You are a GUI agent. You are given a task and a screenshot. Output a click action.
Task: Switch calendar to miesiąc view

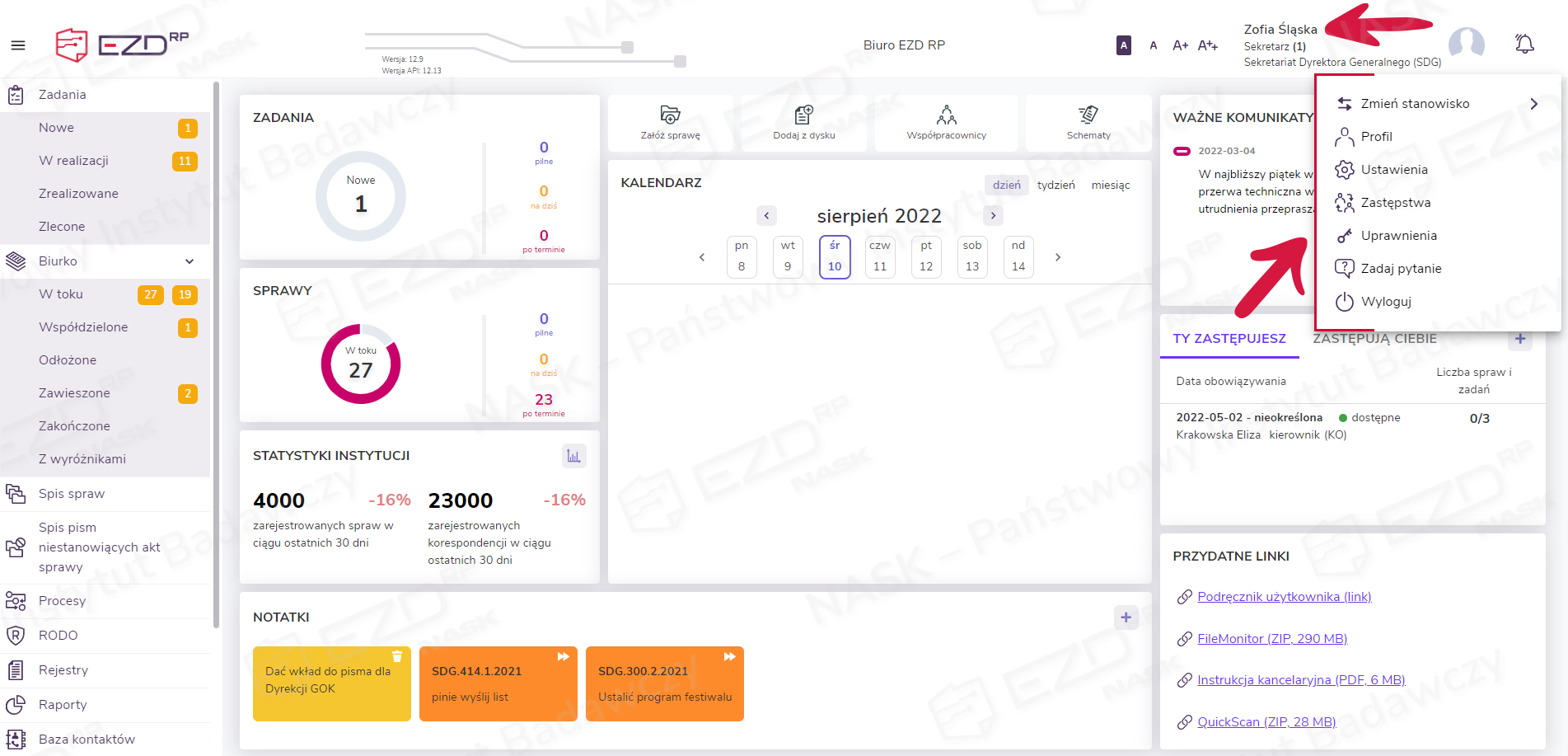coord(1110,185)
